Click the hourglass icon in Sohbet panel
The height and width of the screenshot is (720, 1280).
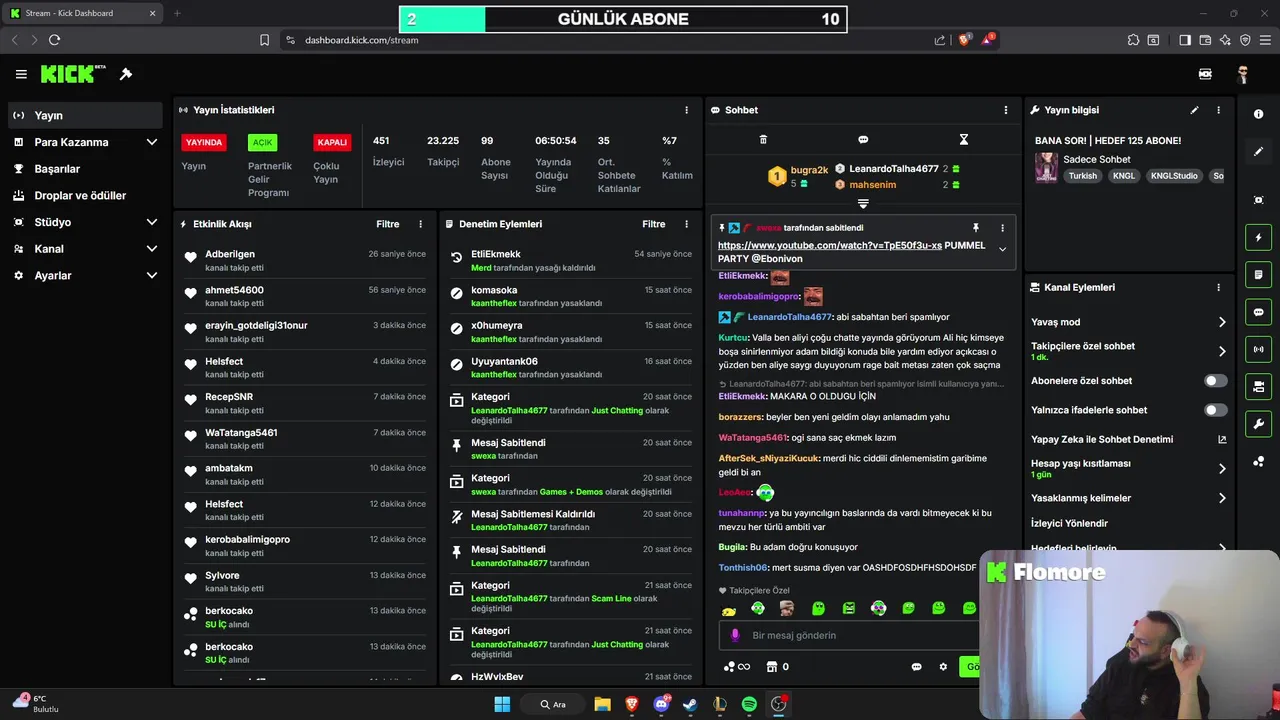click(x=964, y=140)
